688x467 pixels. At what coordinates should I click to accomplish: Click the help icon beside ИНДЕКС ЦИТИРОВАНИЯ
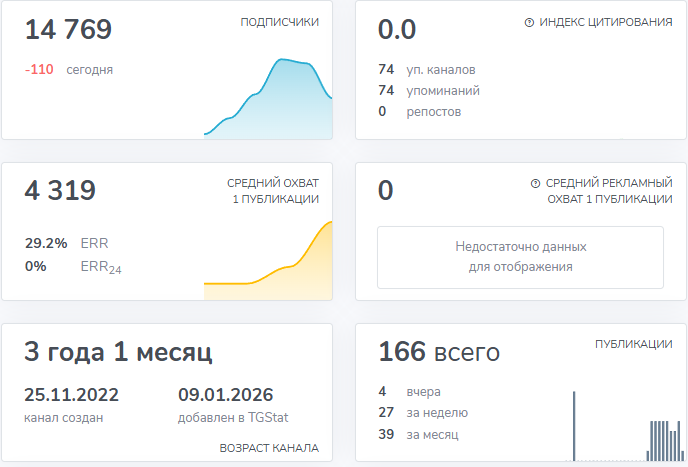(x=529, y=22)
